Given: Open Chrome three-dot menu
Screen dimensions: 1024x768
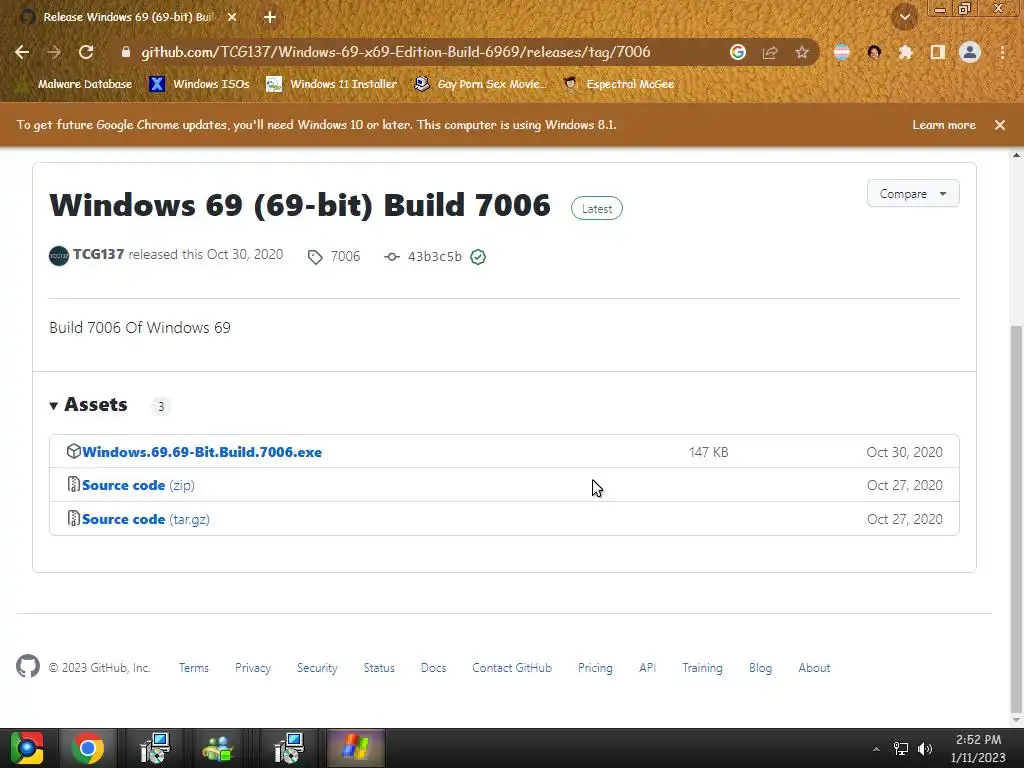Looking at the screenshot, I should click(x=1002, y=52).
